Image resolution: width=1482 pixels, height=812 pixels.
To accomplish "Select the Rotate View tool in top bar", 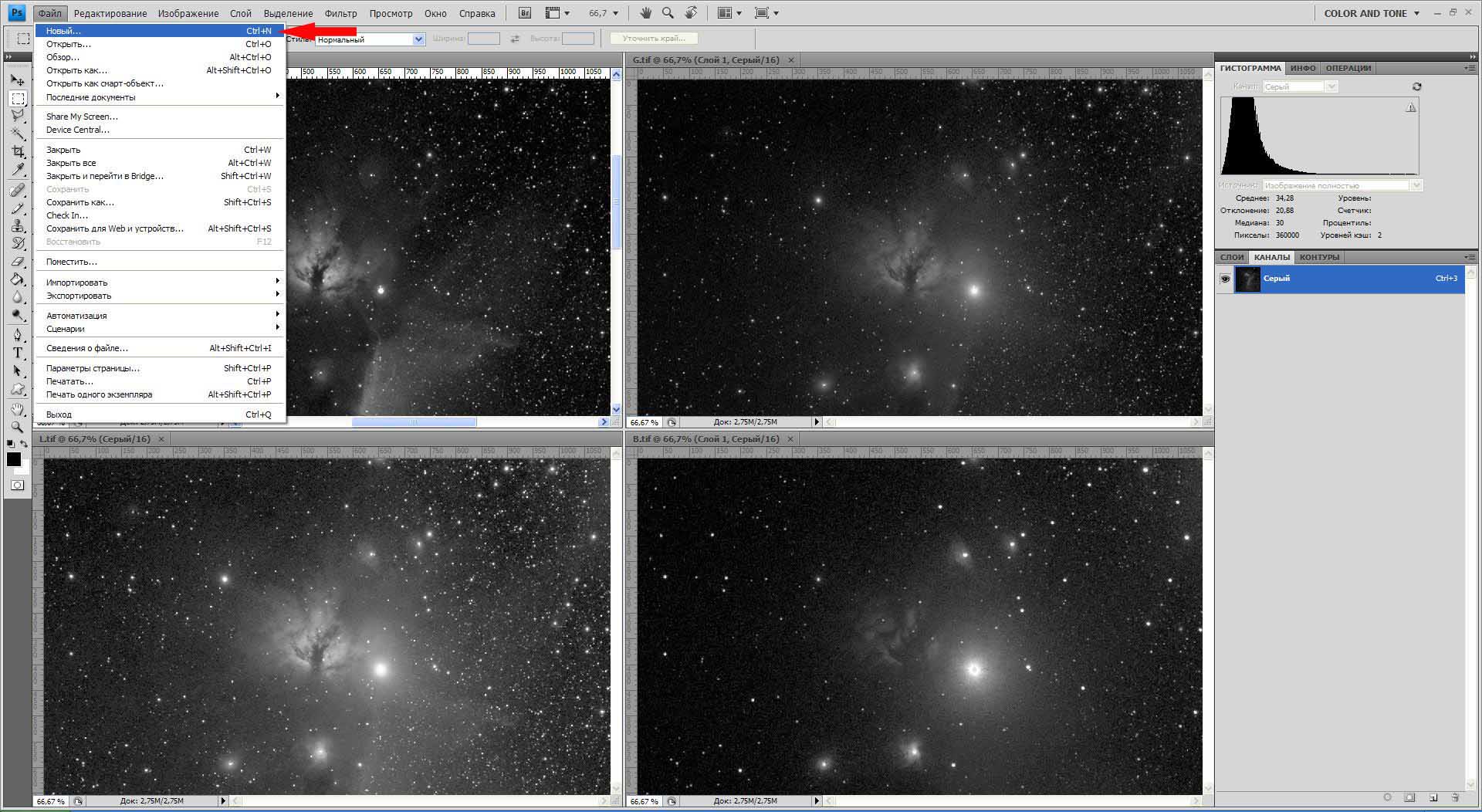I will coord(691,13).
